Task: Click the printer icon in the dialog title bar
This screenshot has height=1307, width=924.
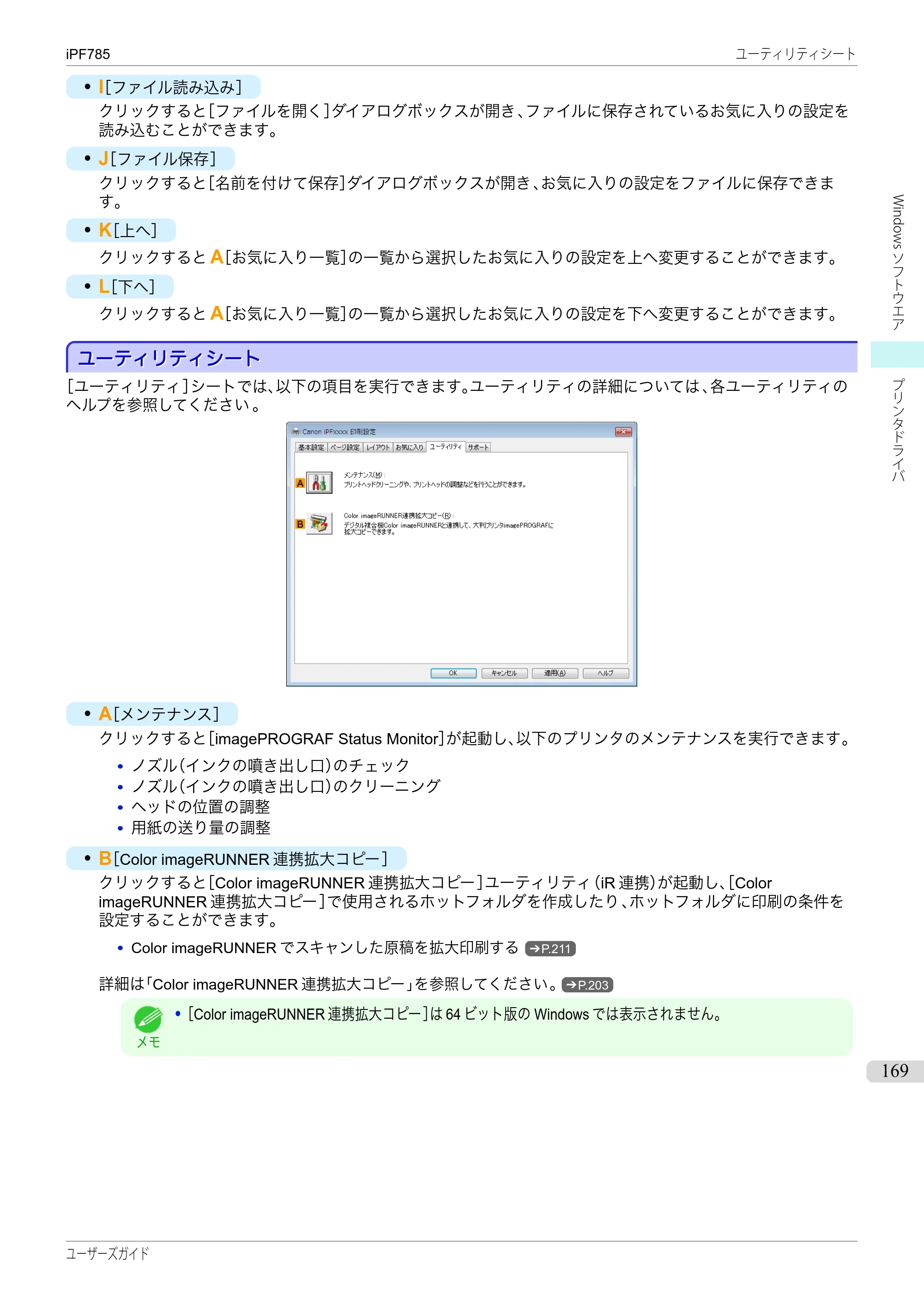Action: (x=296, y=432)
